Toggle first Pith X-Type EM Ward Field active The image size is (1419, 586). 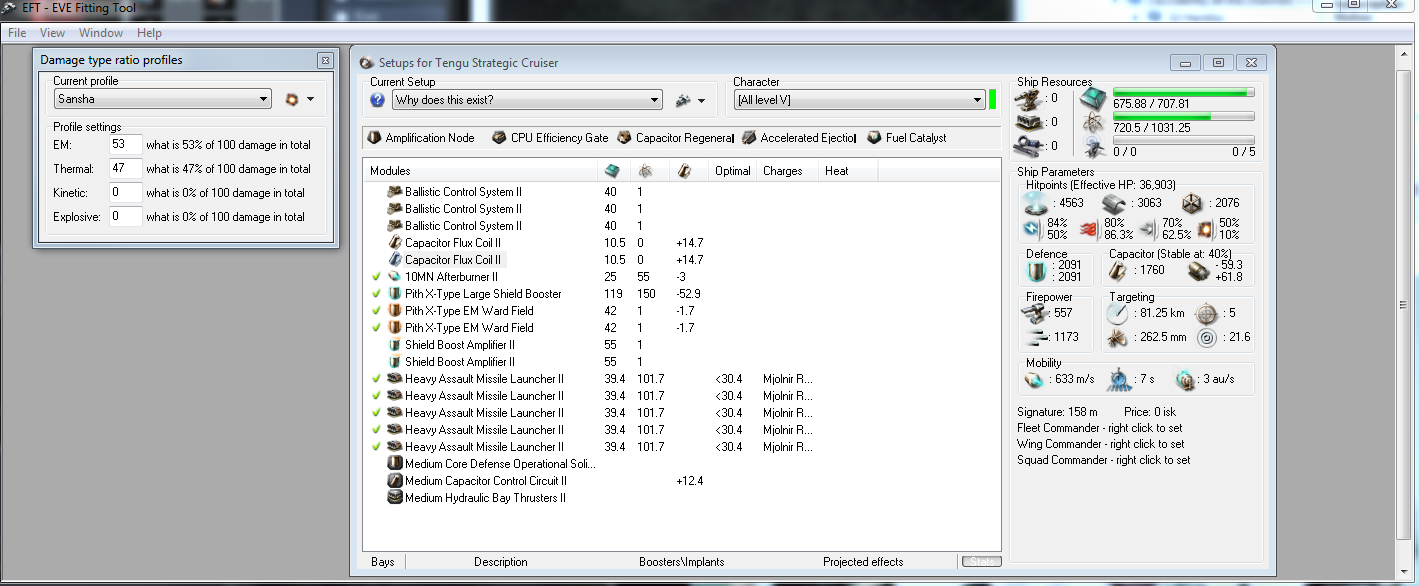point(375,311)
